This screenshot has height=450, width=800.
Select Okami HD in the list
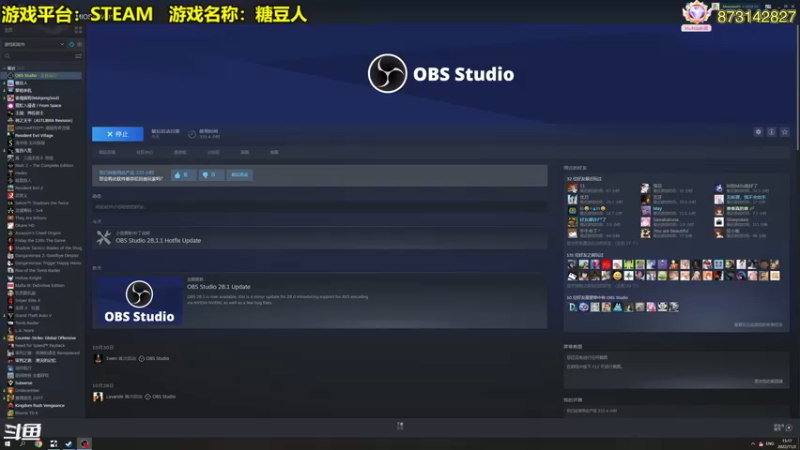24,226
